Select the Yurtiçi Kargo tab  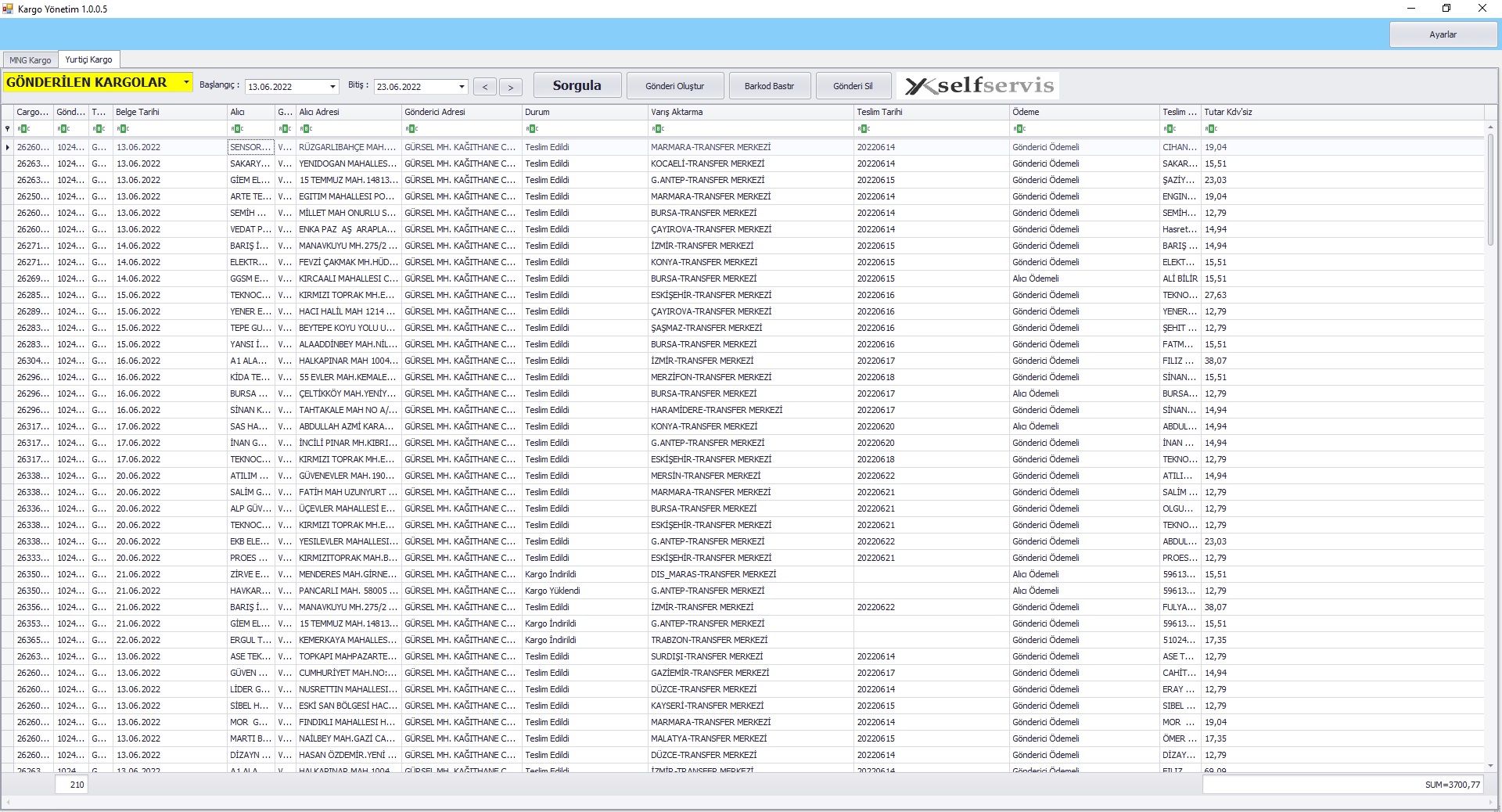(x=88, y=59)
